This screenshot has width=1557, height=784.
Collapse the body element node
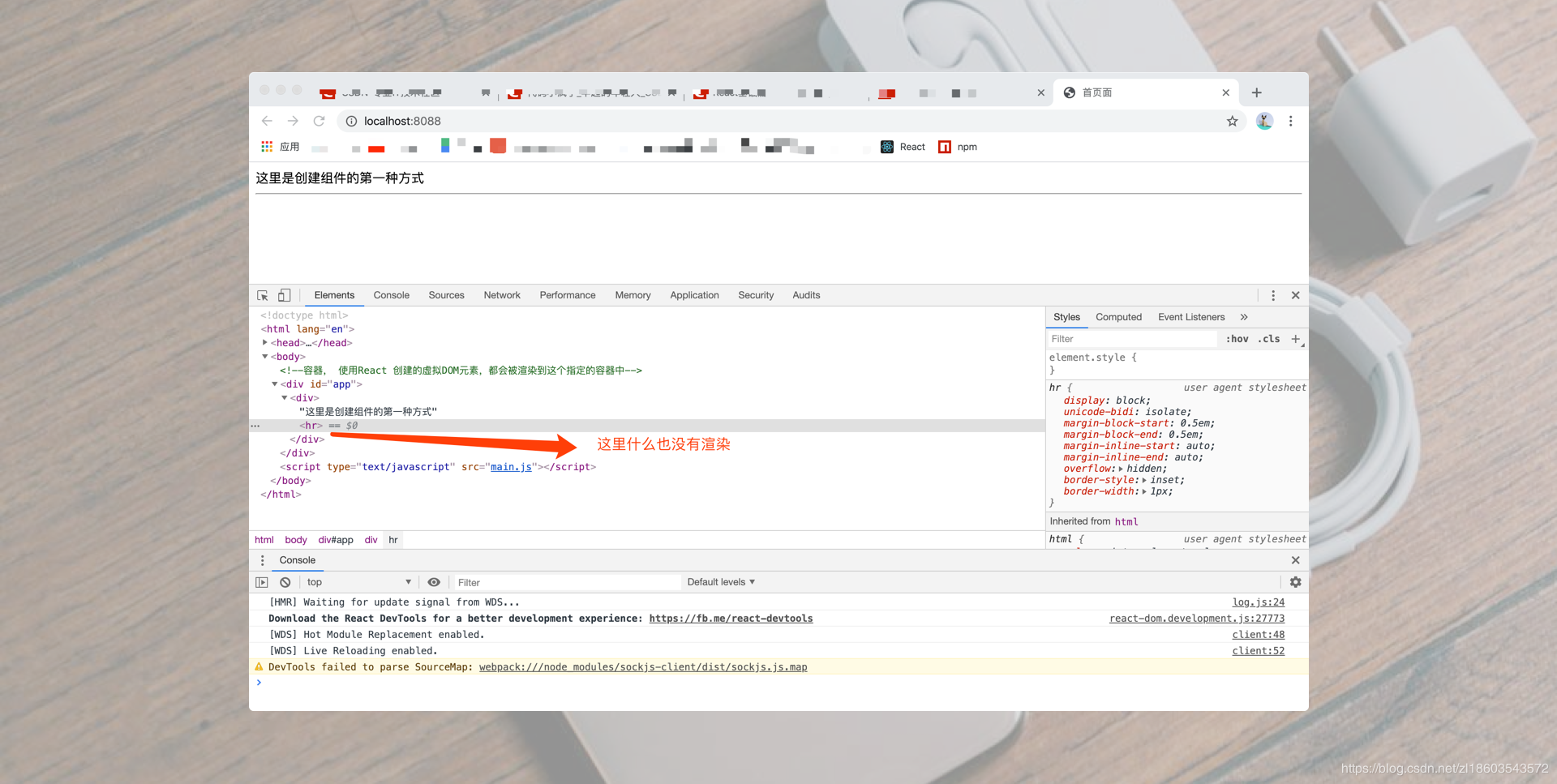coord(265,357)
